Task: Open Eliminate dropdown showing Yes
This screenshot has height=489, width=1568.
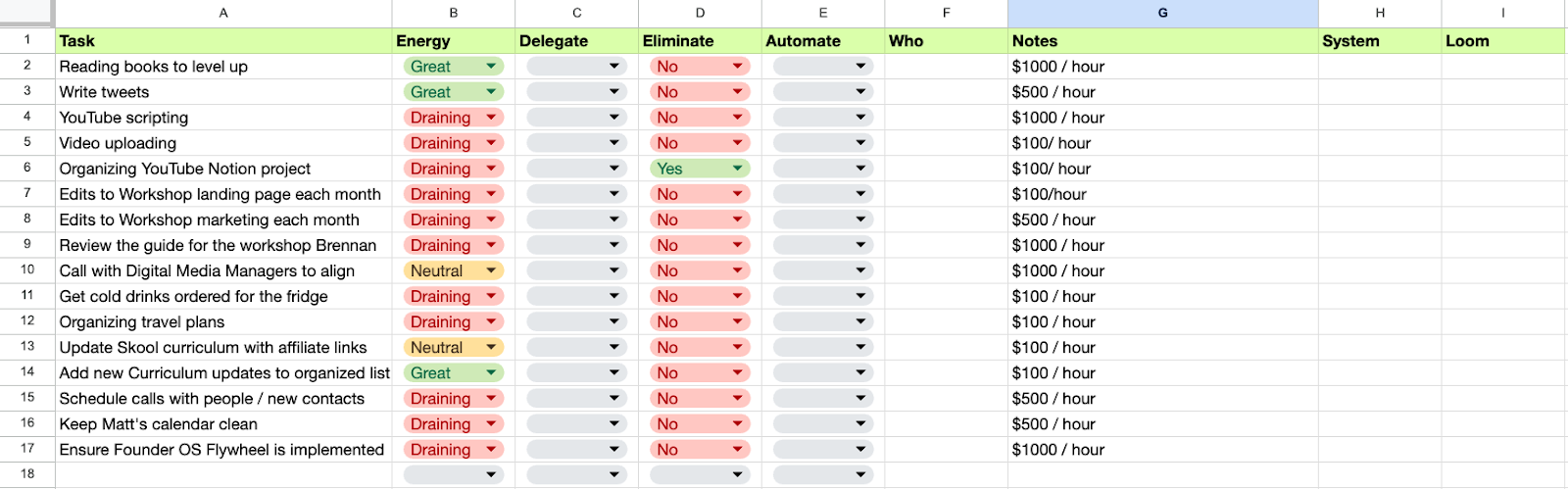Action: coord(700,169)
